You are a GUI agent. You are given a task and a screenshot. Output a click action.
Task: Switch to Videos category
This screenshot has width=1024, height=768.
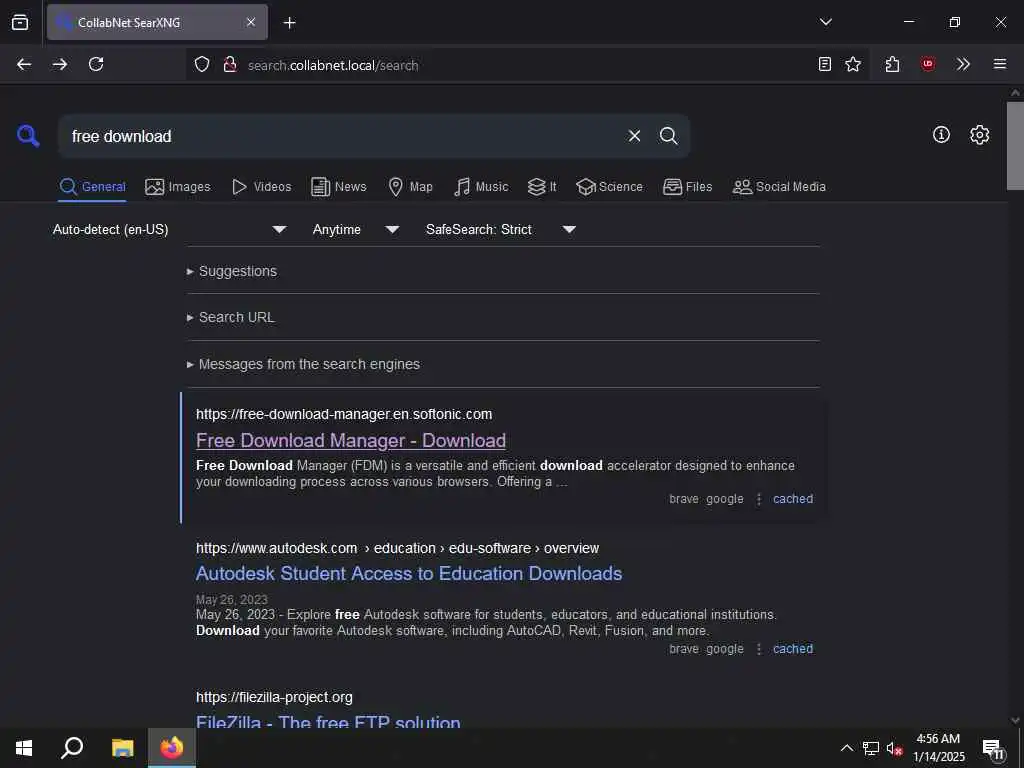point(261,187)
